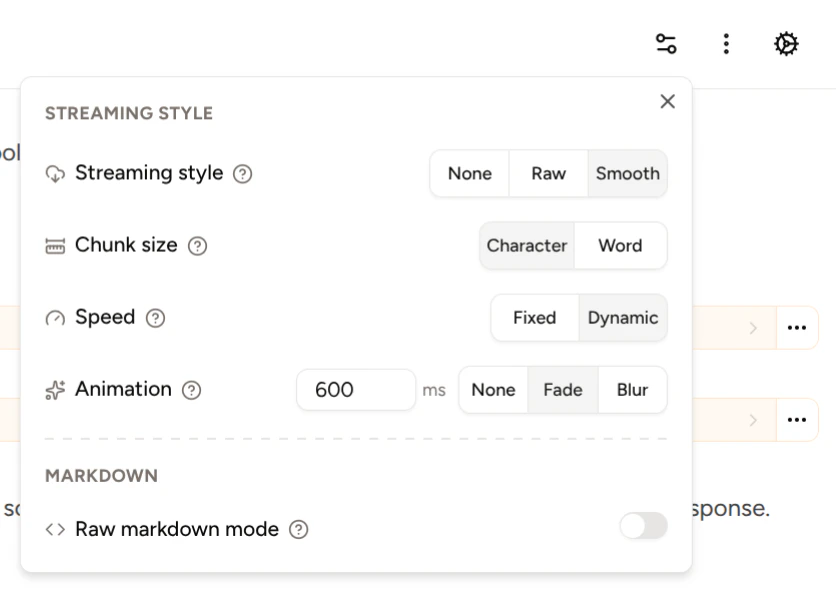The width and height of the screenshot is (836, 596).
Task: Set streaming style to Raw
Action: 548,173
